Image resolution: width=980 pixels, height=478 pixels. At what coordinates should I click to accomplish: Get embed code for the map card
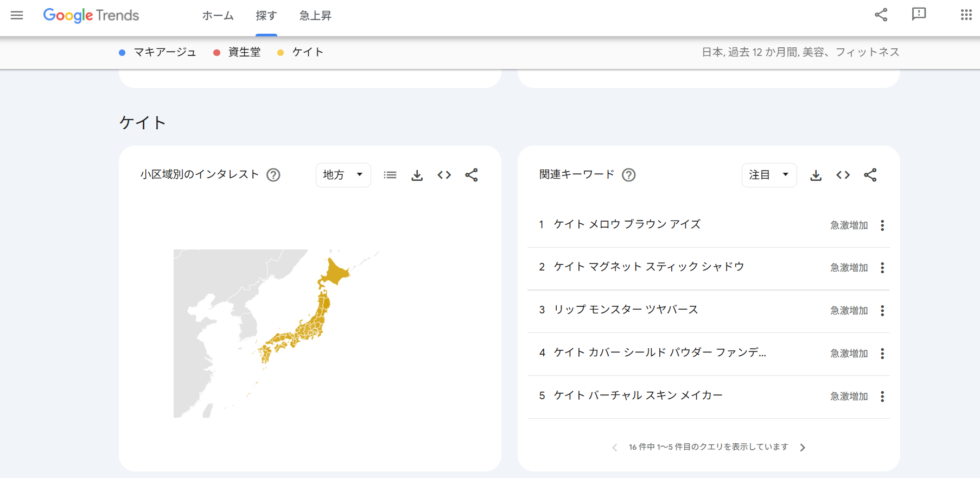pos(444,176)
